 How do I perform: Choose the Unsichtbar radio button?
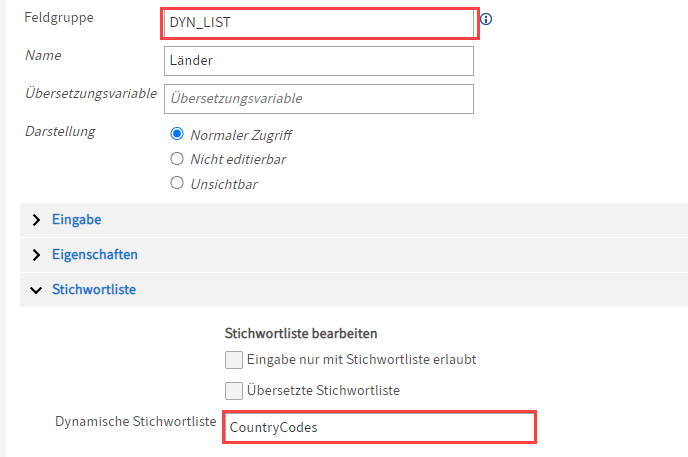pos(177,183)
